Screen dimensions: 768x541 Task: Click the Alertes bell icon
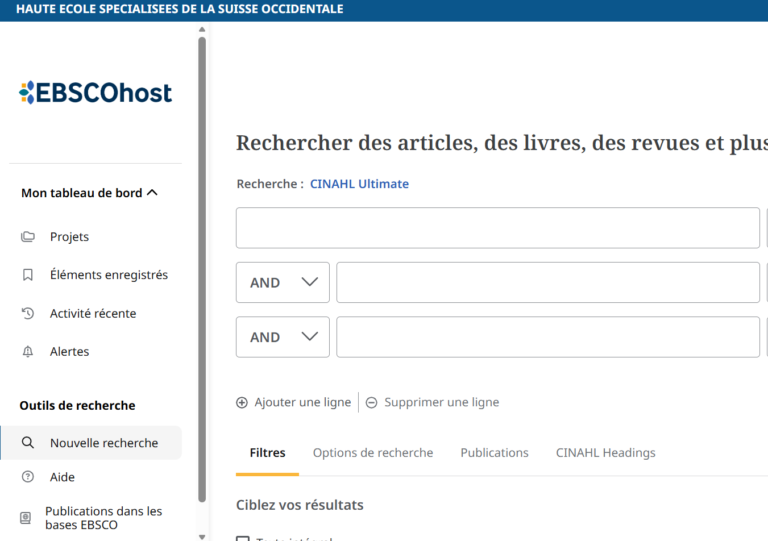(28, 352)
